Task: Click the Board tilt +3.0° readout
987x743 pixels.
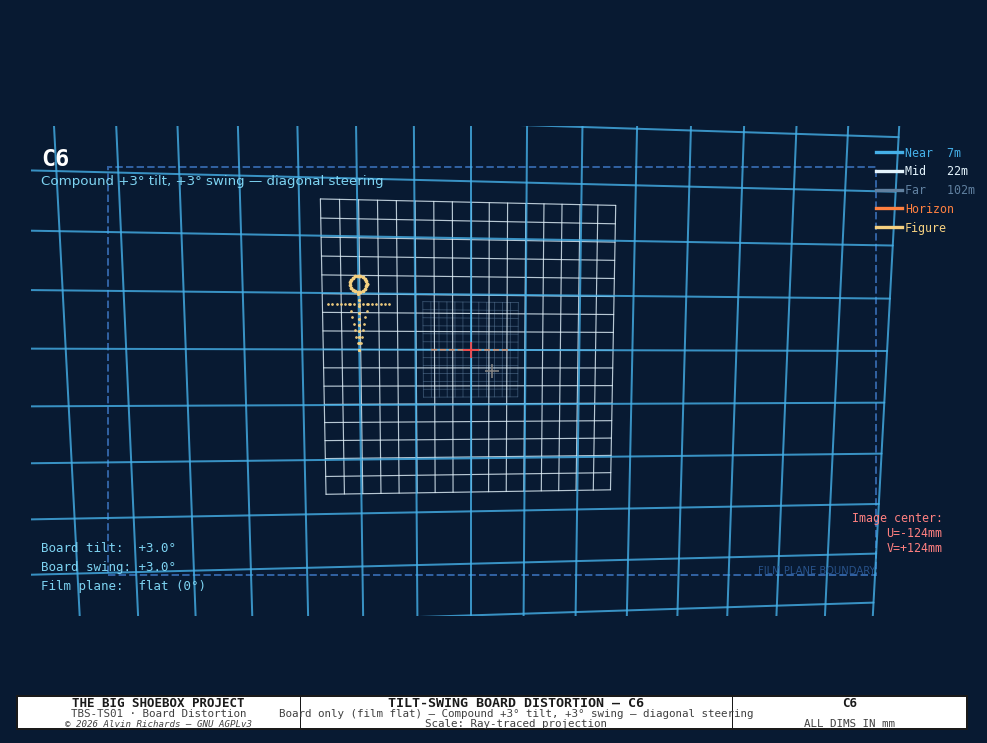Action: click(108, 548)
